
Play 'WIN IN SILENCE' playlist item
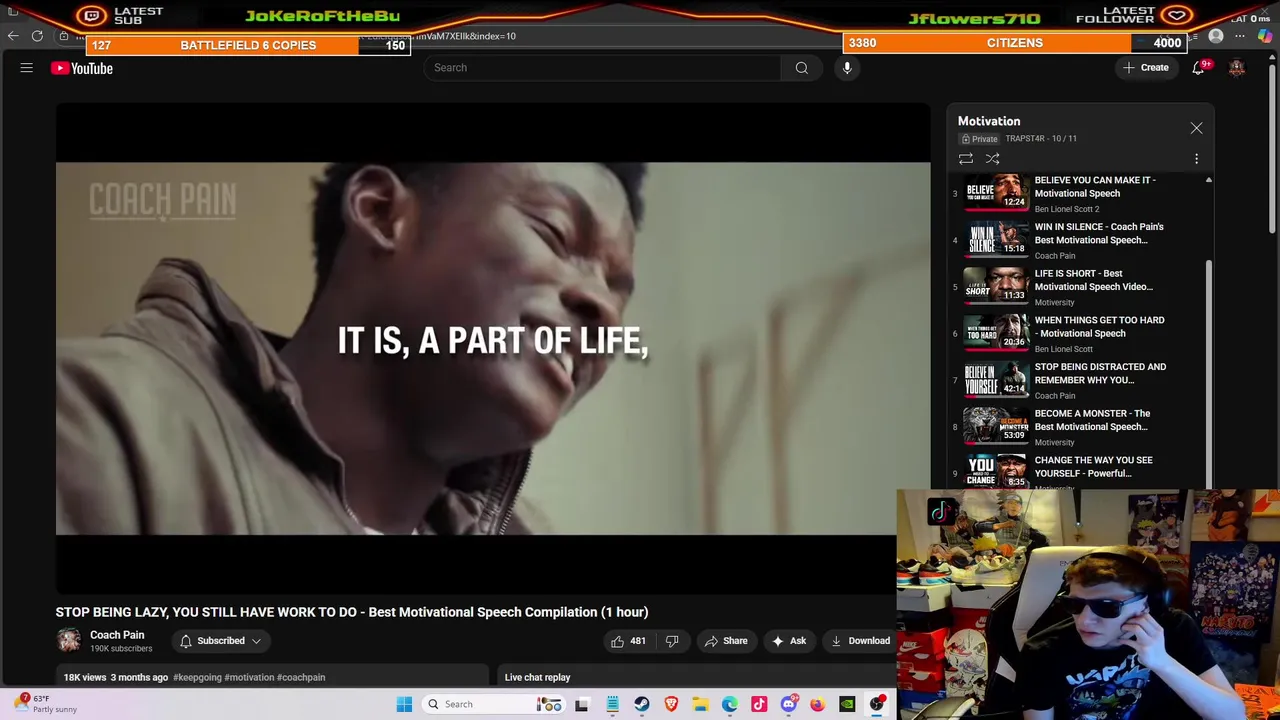coord(1080,240)
